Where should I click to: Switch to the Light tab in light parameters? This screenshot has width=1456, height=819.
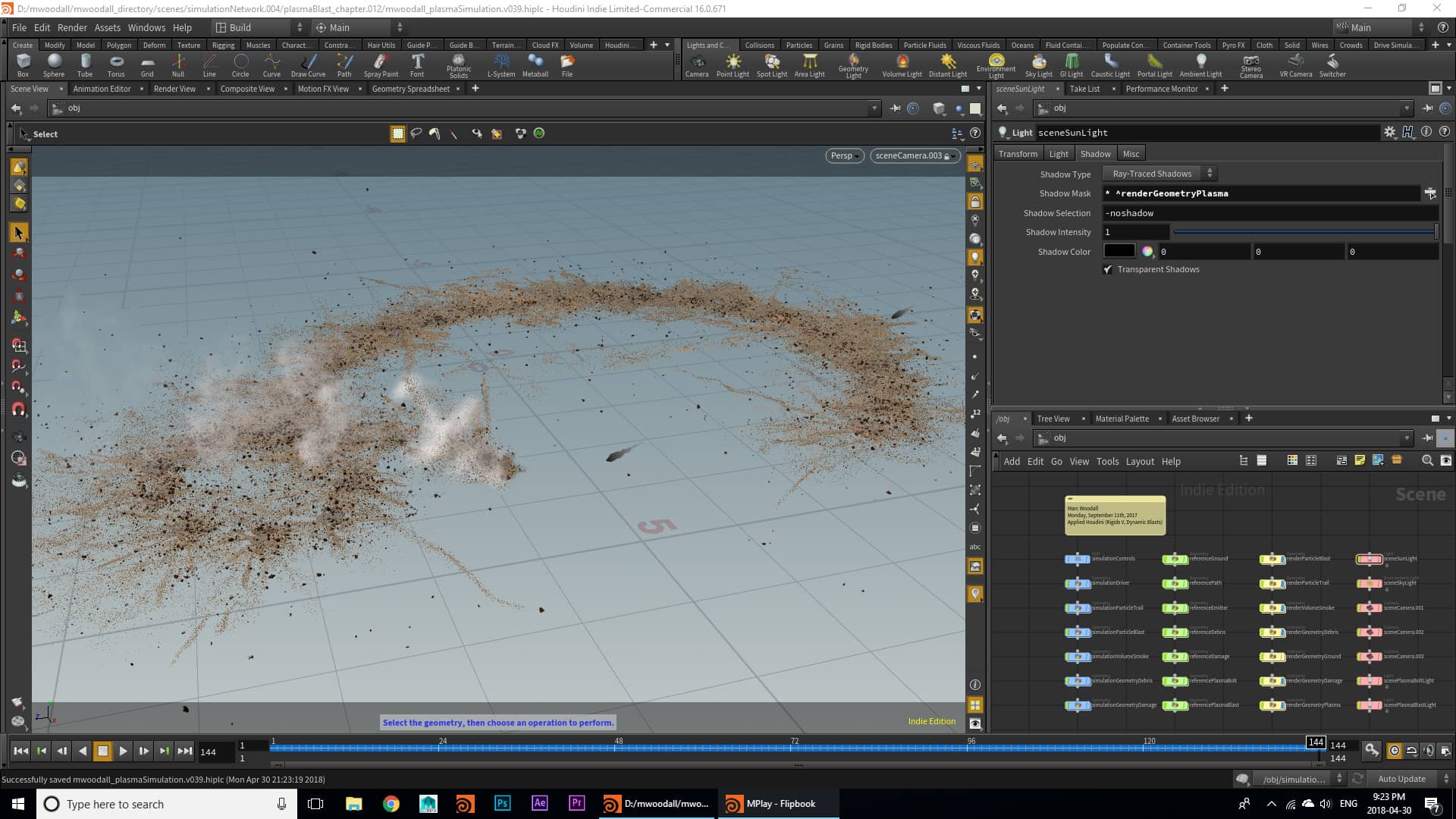(x=1059, y=153)
